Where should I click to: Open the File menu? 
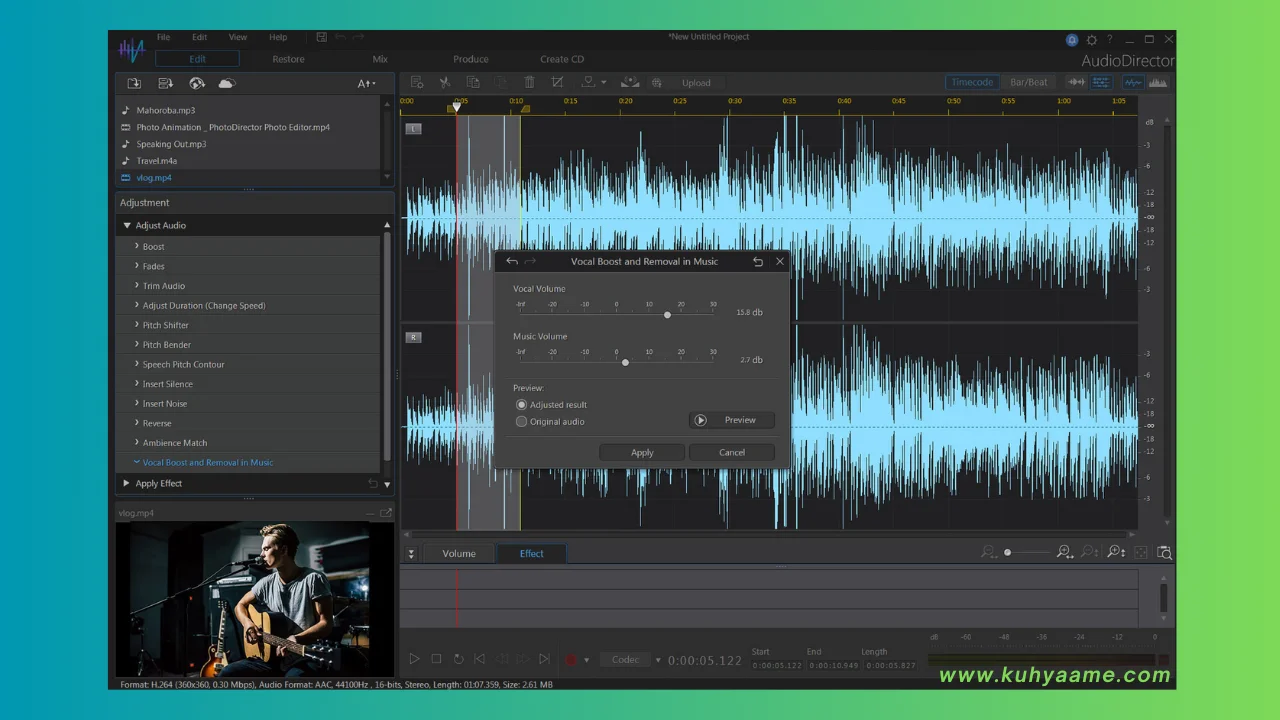[x=163, y=37]
